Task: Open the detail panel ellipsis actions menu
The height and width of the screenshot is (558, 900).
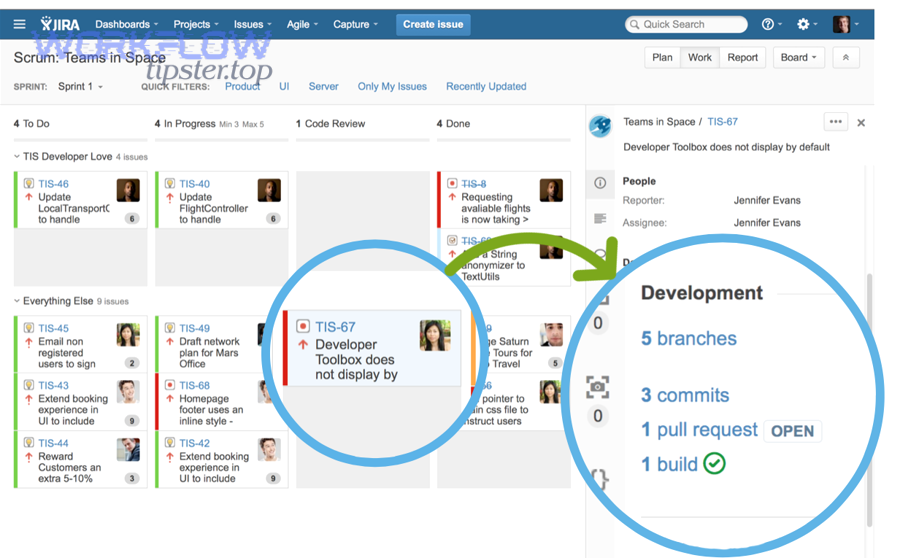Action: (836, 122)
